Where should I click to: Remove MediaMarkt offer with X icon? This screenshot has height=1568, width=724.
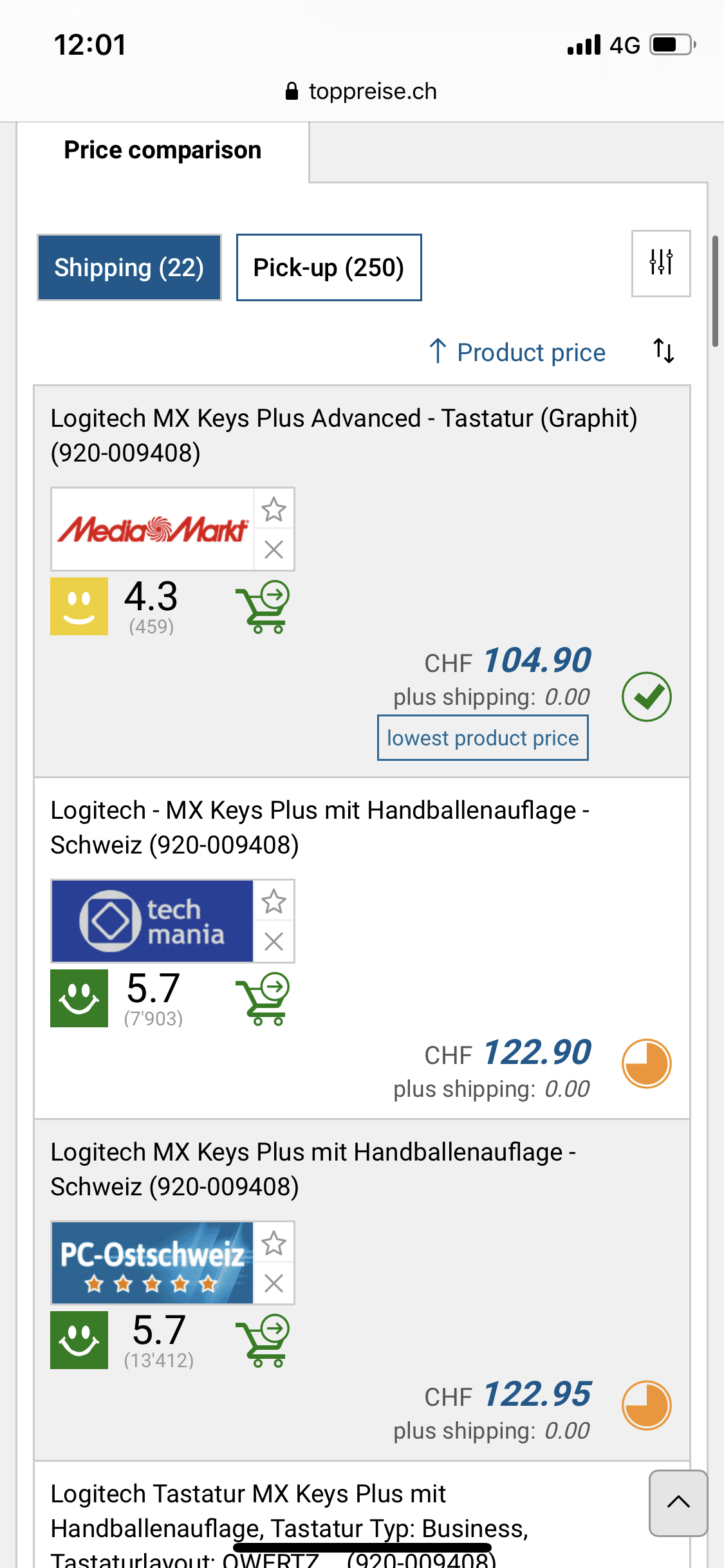[274, 550]
